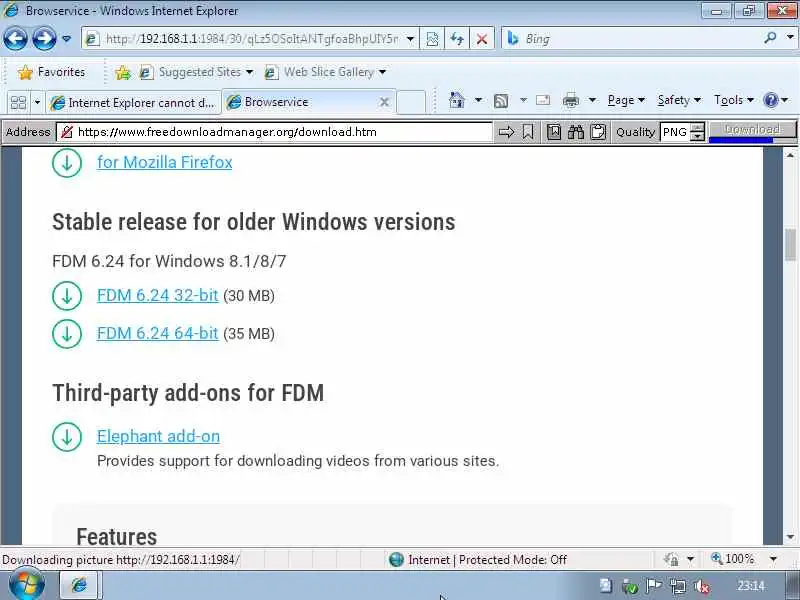Click the Browservice Address URL field
This screenshot has height=600, width=800.
coord(274,132)
